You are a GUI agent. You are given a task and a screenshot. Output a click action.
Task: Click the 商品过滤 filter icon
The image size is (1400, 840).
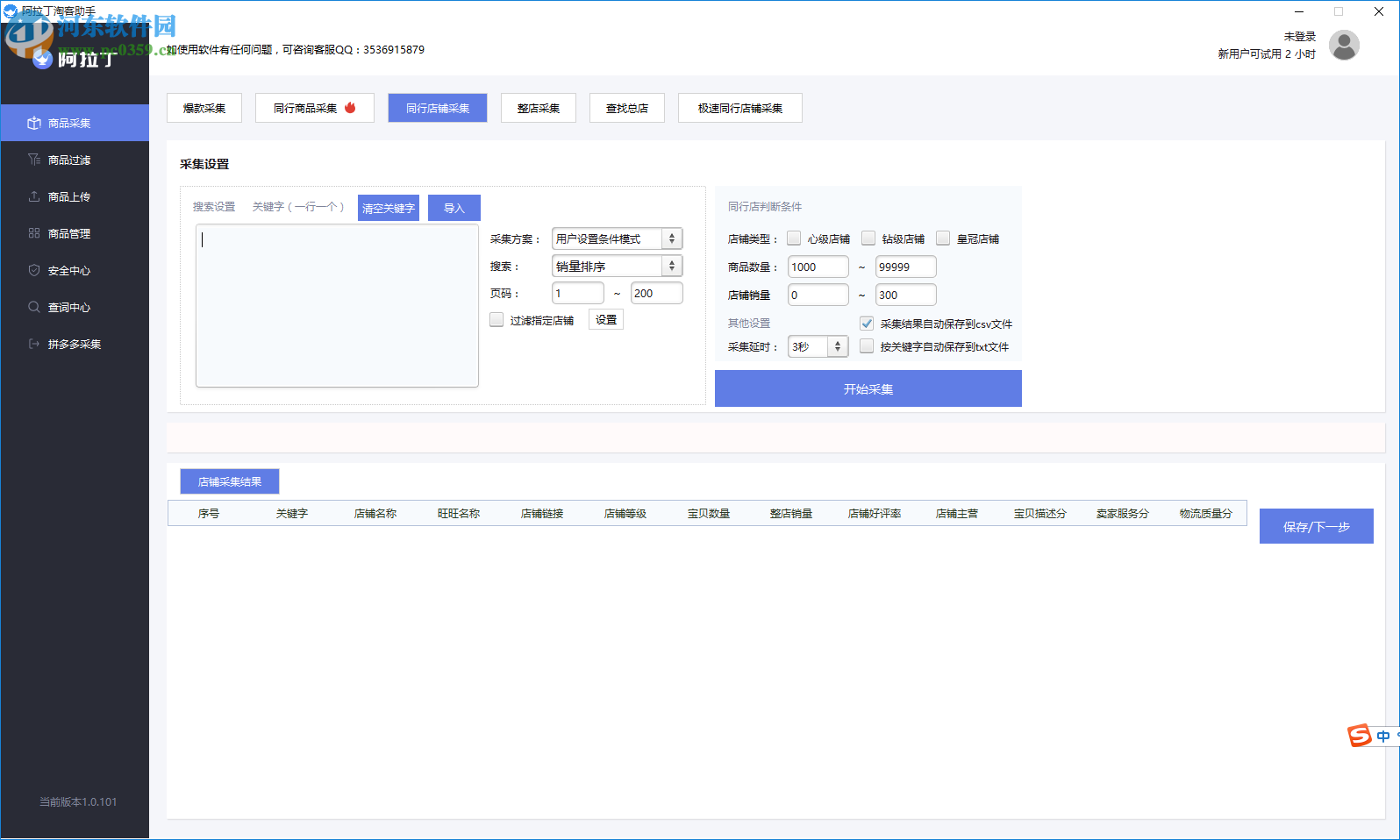tap(34, 160)
